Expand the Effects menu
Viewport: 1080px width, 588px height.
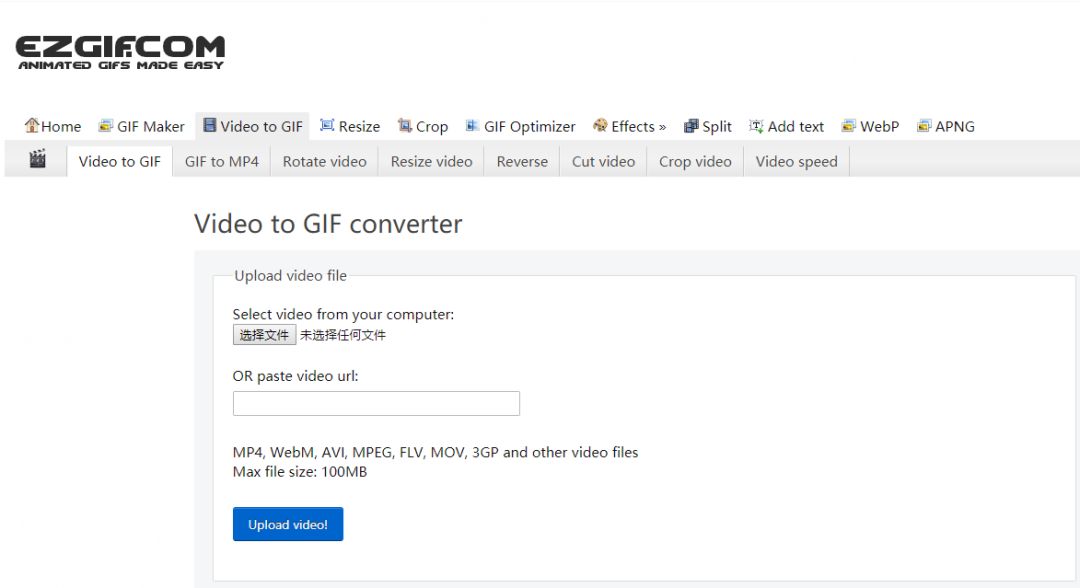pos(630,127)
